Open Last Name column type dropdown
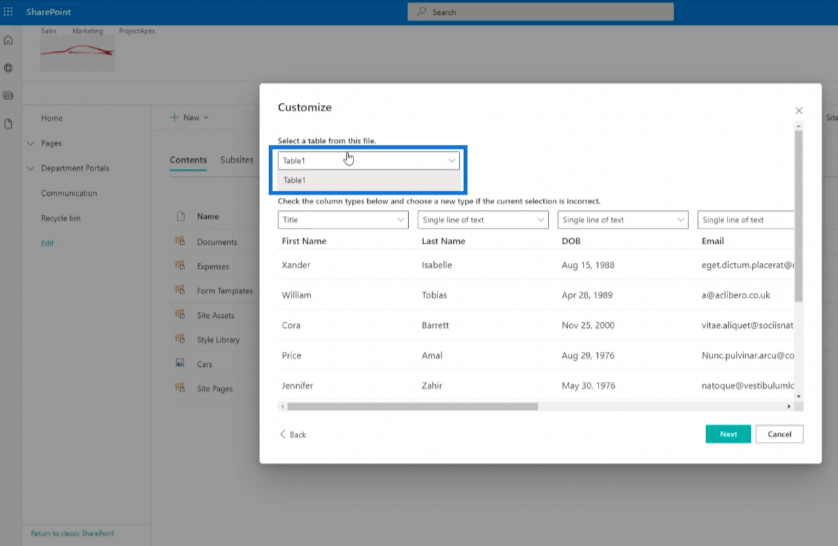Viewport: 838px width, 546px height. pos(482,220)
